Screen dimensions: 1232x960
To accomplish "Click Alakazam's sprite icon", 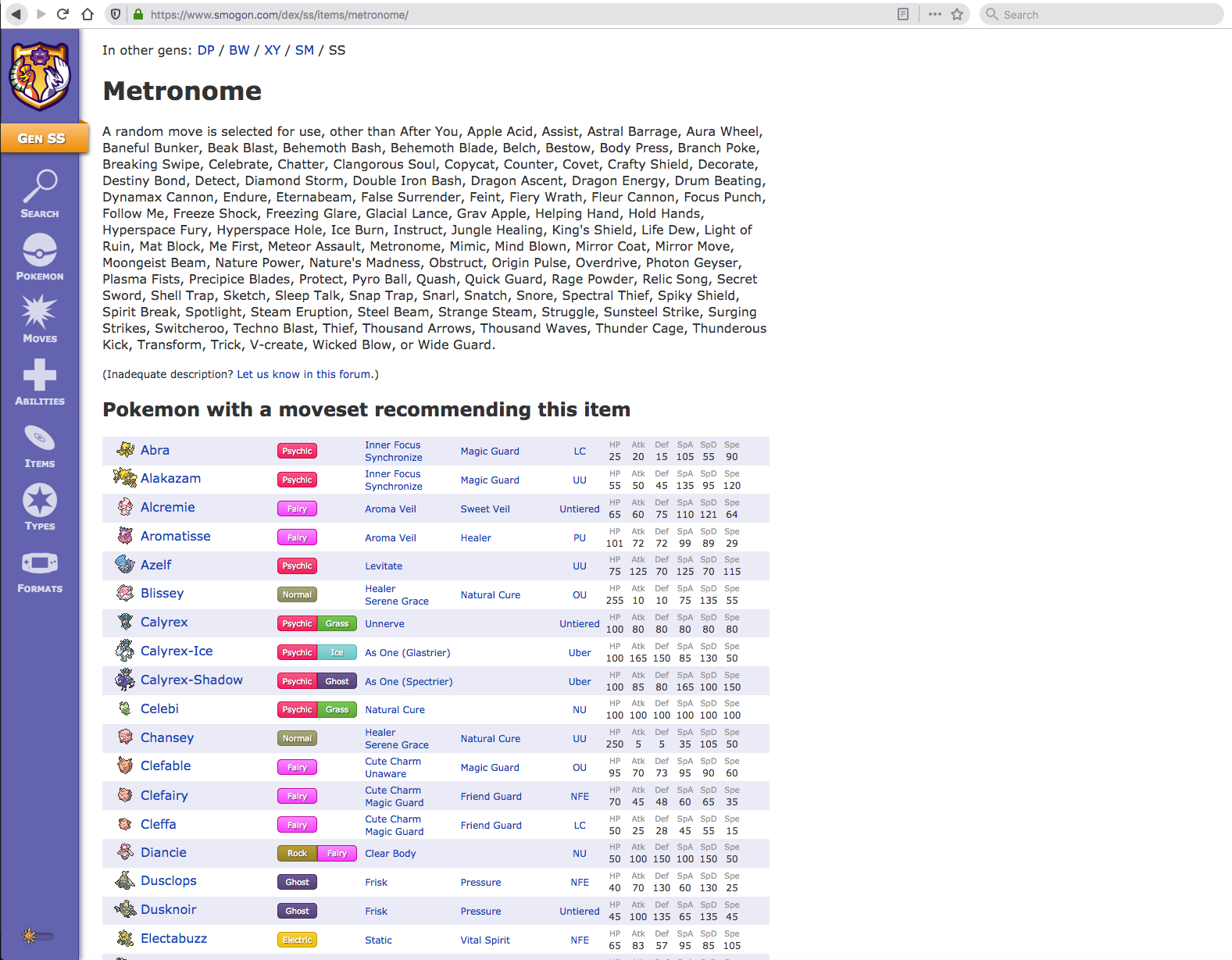I will (x=125, y=477).
